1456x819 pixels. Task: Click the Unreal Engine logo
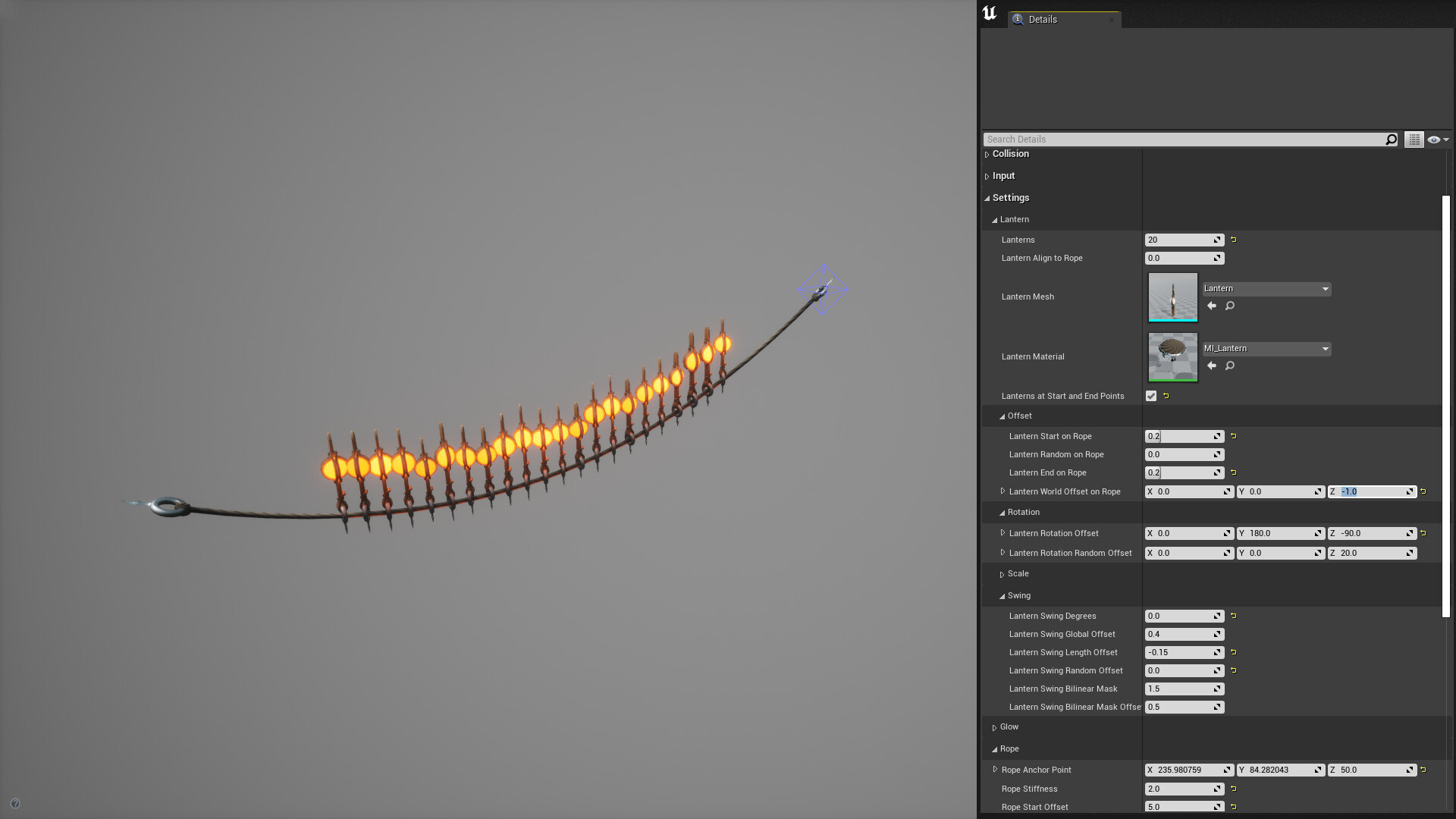click(x=989, y=12)
